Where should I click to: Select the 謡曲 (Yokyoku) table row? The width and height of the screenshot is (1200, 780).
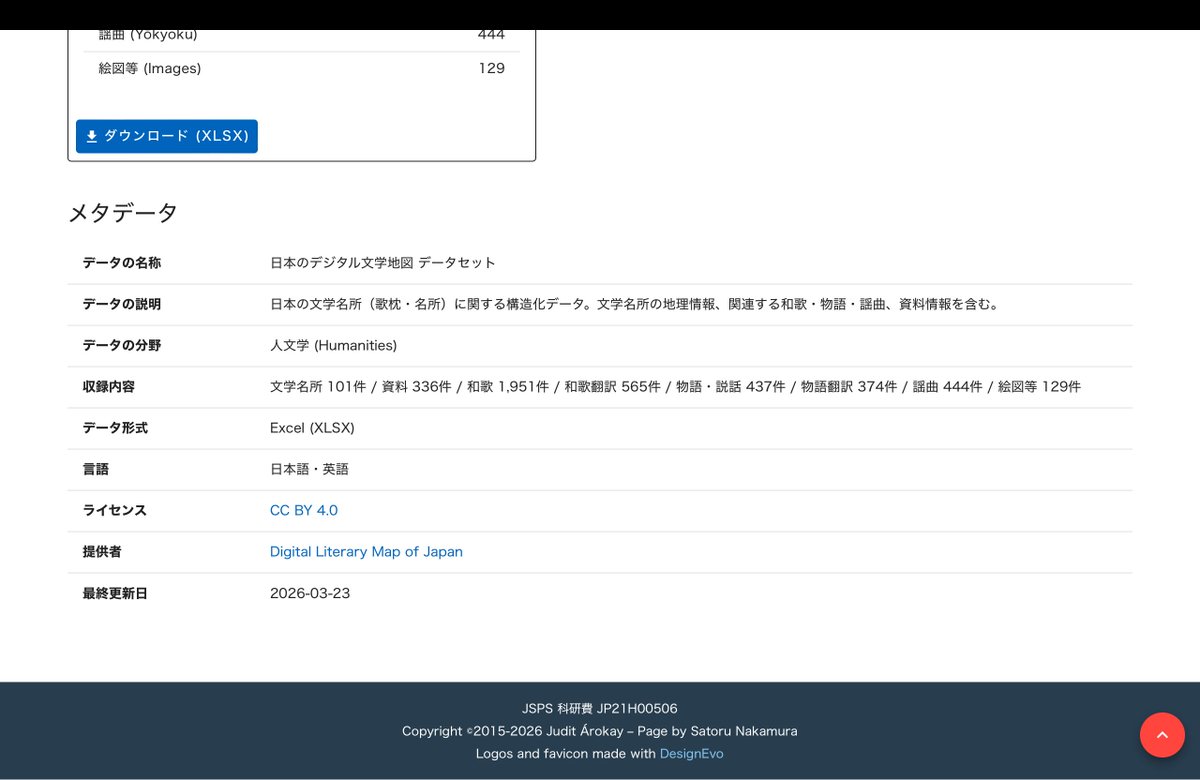coord(300,34)
